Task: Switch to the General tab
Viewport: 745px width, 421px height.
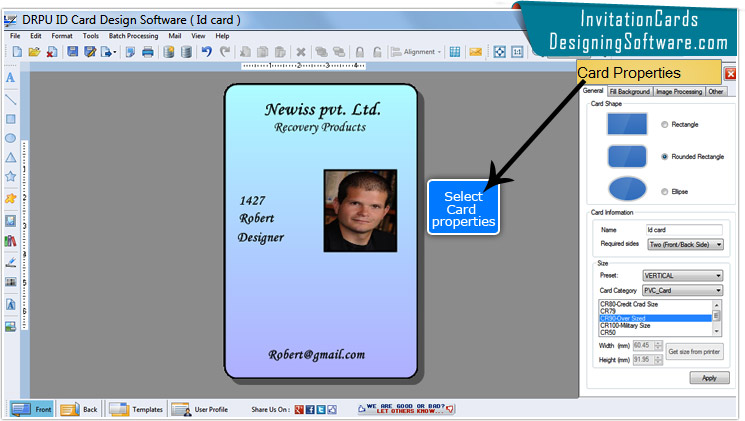Action: point(593,91)
